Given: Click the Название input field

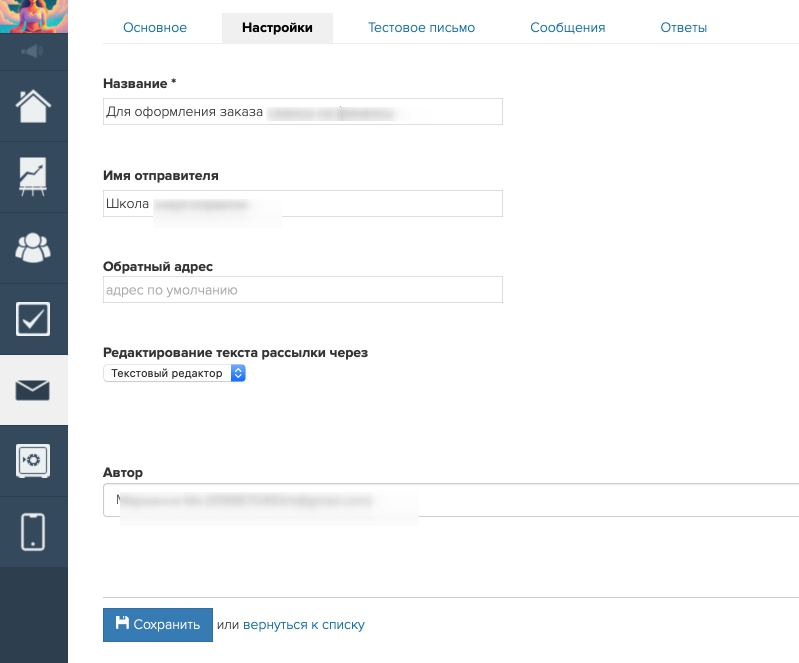Looking at the screenshot, I should coord(302,112).
